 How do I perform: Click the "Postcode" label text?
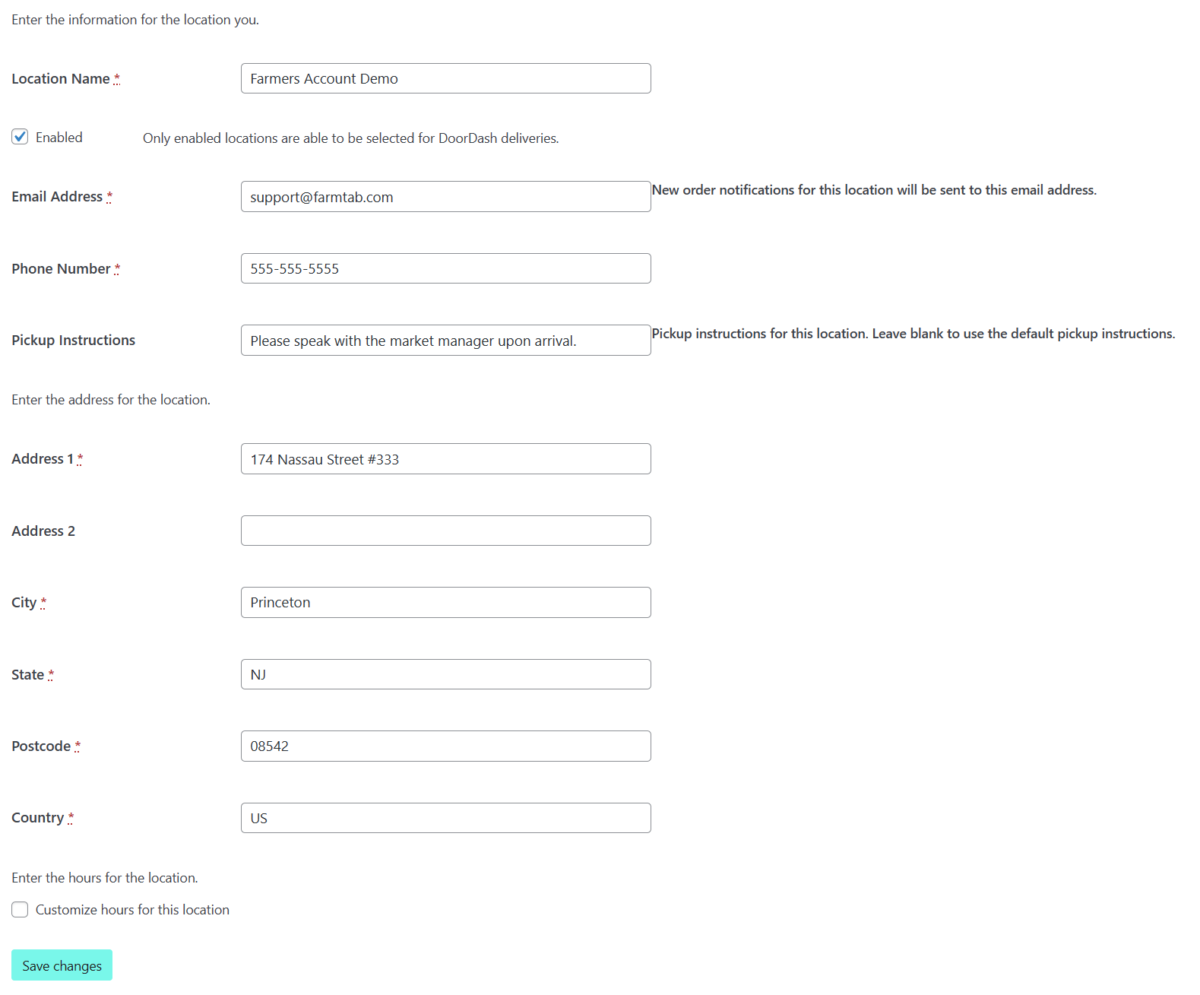click(41, 746)
